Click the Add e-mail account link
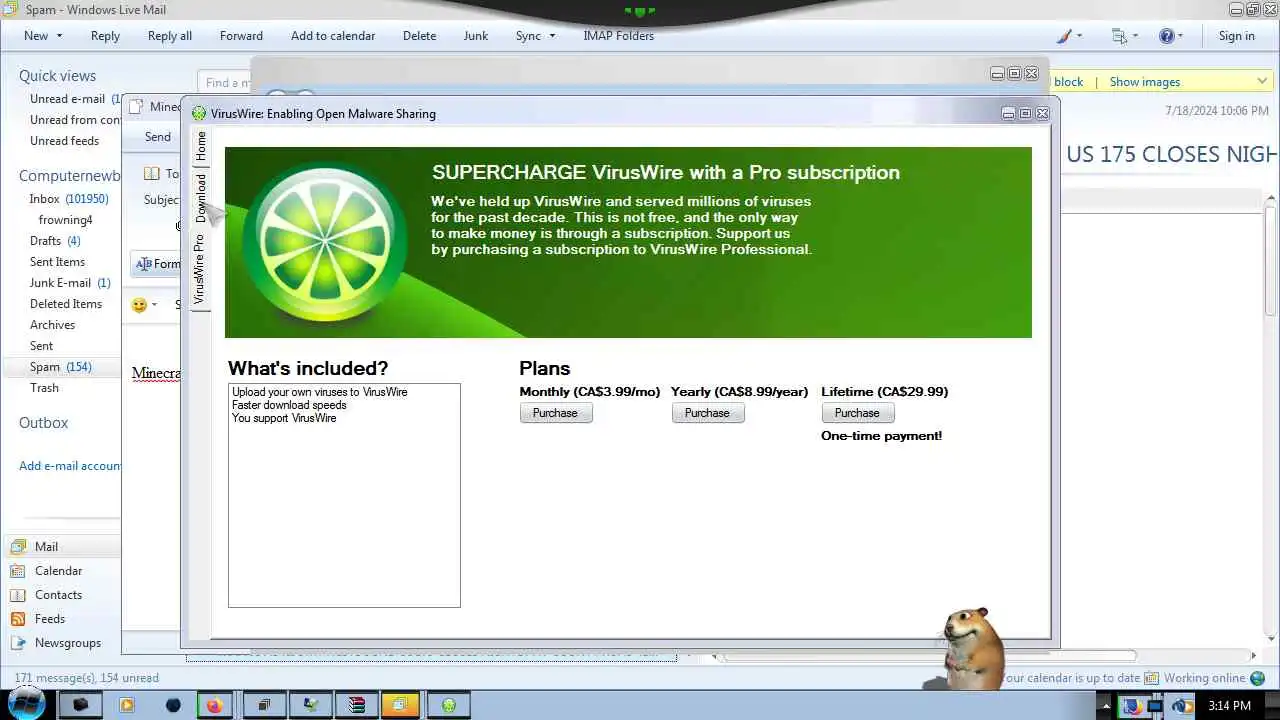The width and height of the screenshot is (1280, 720). tap(70, 466)
